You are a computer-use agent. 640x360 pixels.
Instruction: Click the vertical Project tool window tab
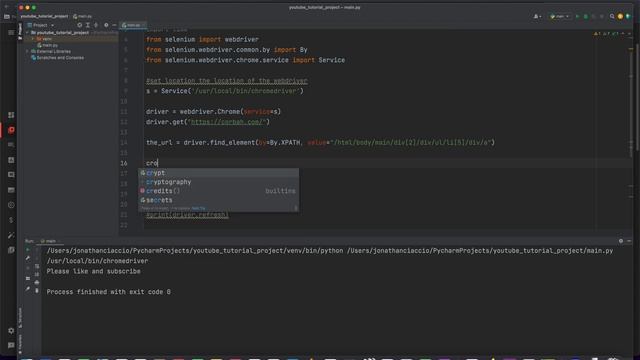coord(20,31)
